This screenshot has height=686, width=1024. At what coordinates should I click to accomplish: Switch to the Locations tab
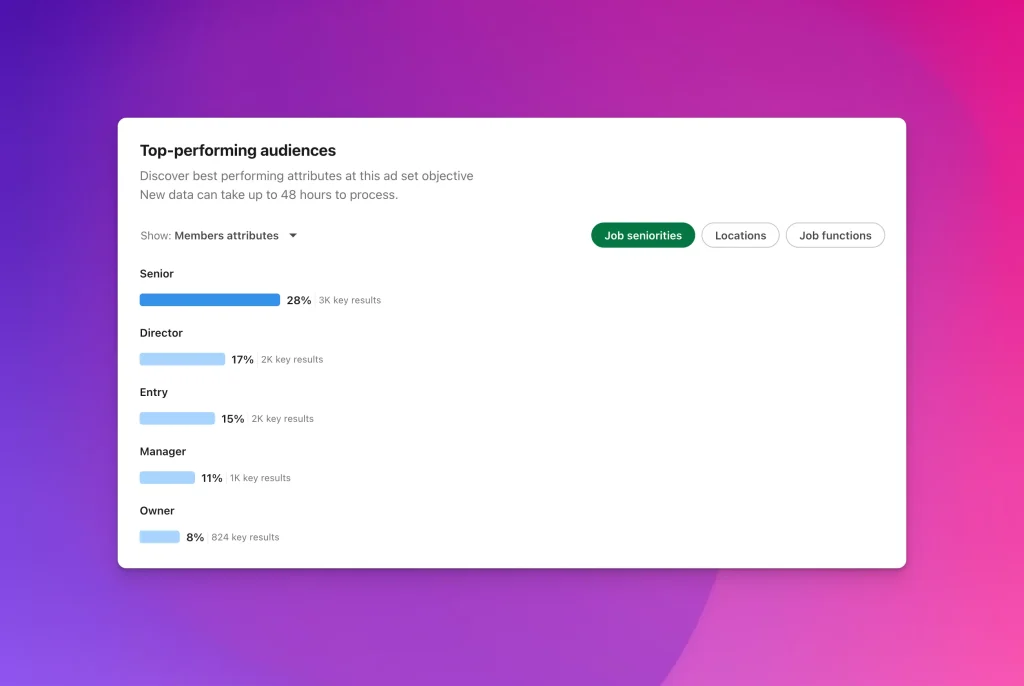point(740,235)
